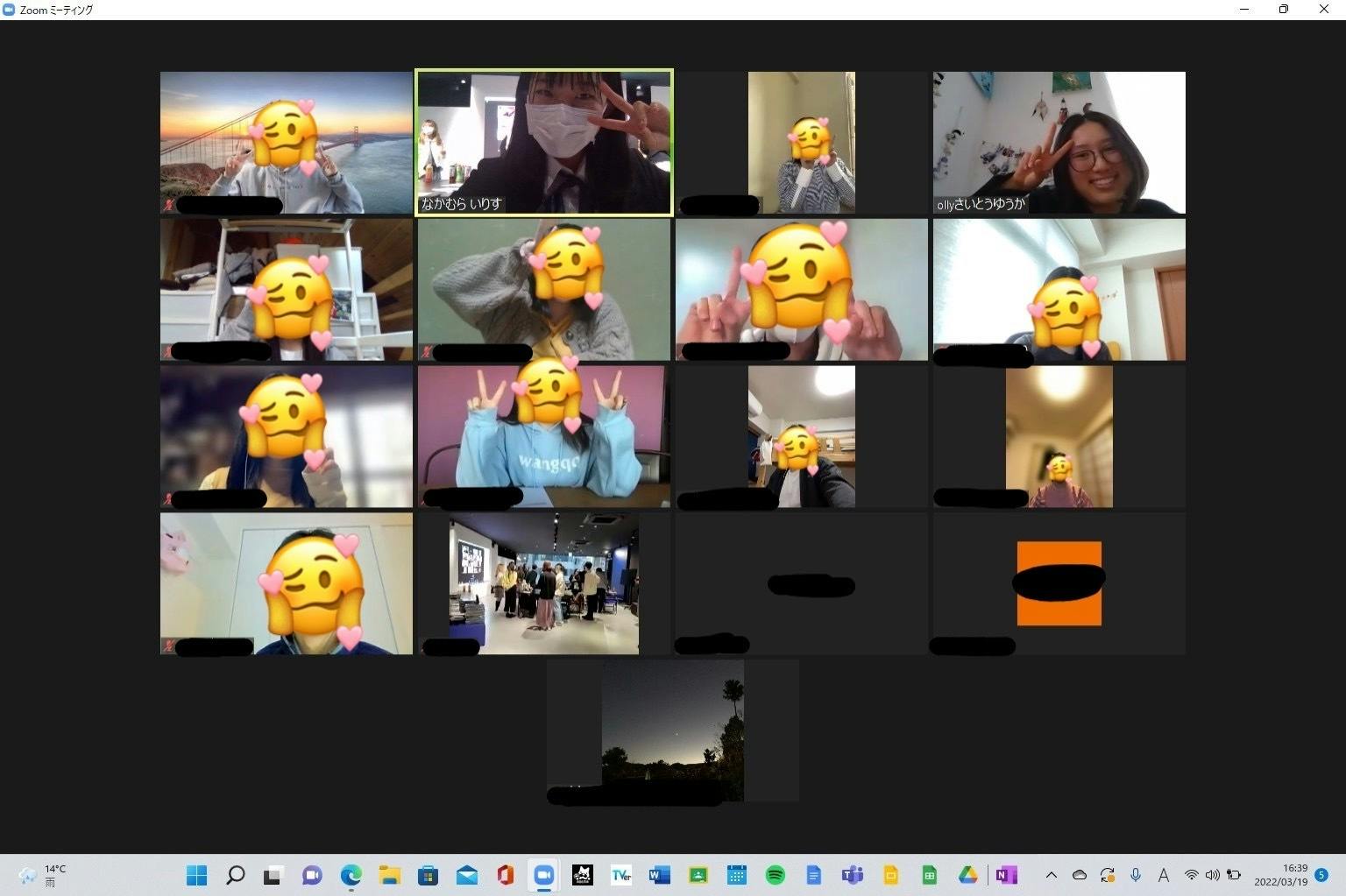This screenshot has width=1346, height=896.
Task: Launch Google Drive from the taskbar
Action: (967, 875)
